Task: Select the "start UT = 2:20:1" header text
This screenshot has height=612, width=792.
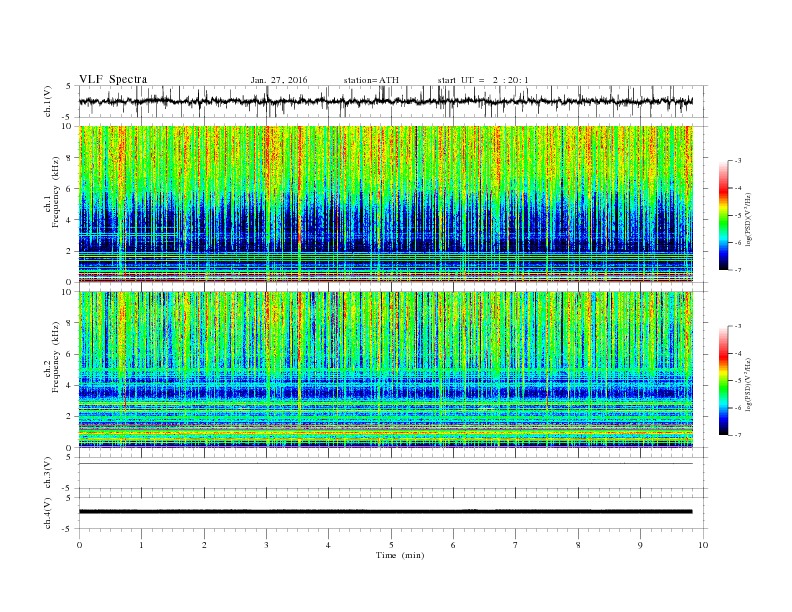Action: click(483, 80)
